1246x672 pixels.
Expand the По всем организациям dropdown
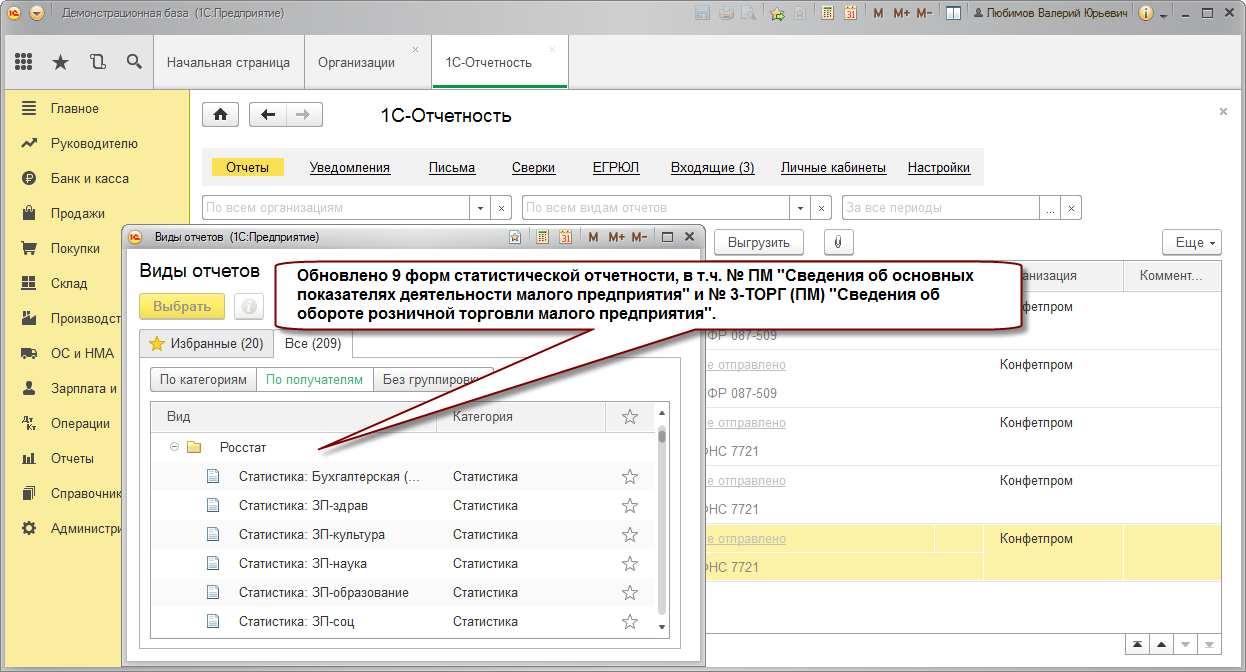480,208
